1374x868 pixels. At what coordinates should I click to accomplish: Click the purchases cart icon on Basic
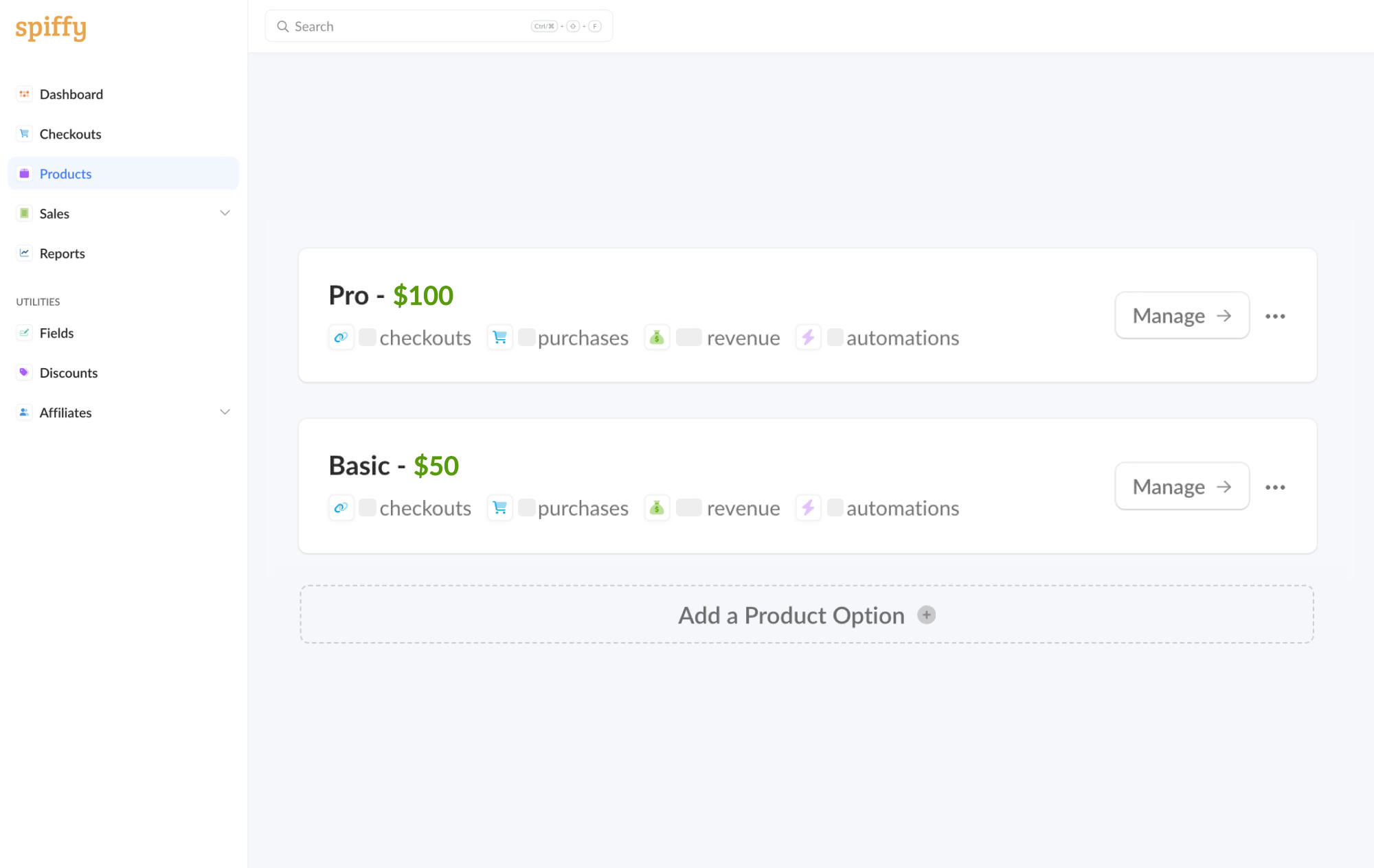499,507
